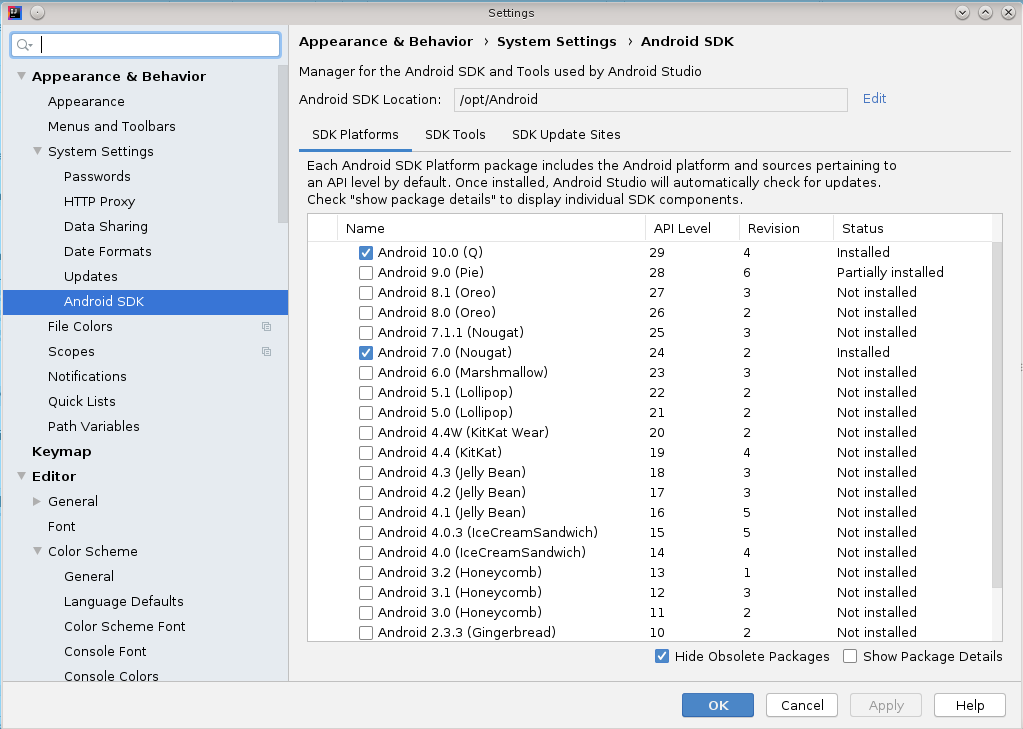Select Date Formats settings
The width and height of the screenshot is (1023, 729).
[108, 251]
